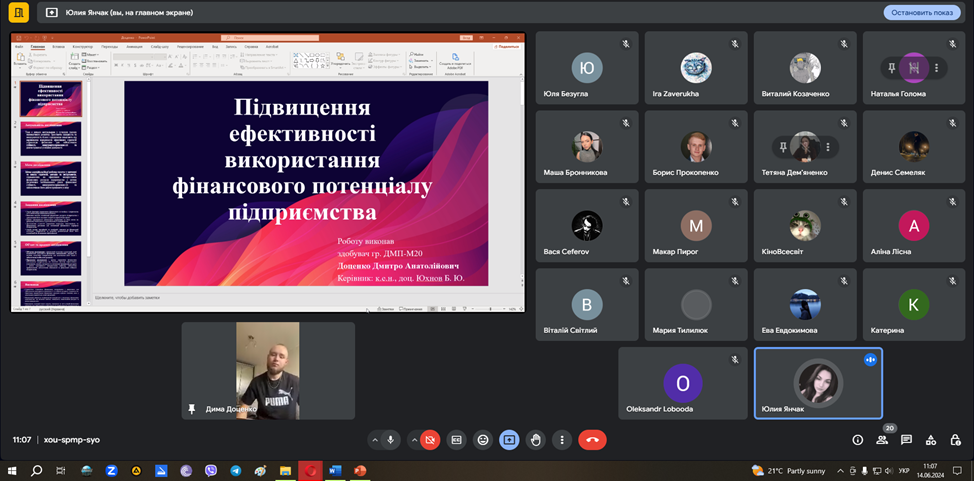Image resolution: width=974 pixels, height=481 pixels.
Task: Click УКР language indicator in tray
Action: 904,470
